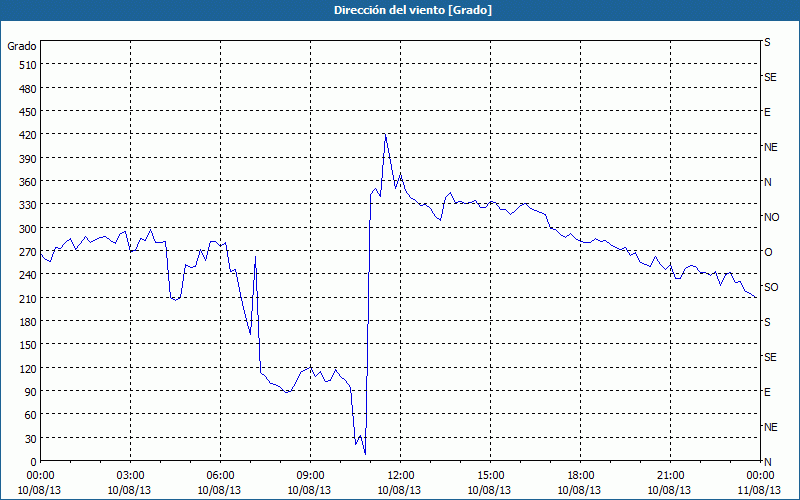Viewport: 800px width, 500px height.
Task: Select the 18:00 x-axis time label
Action: (581, 476)
